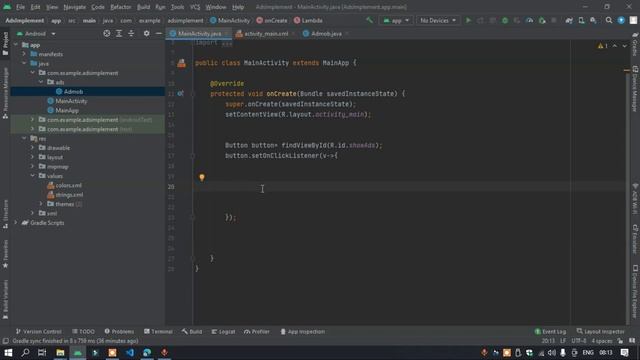Open the Terminal tool window

pos(158,331)
